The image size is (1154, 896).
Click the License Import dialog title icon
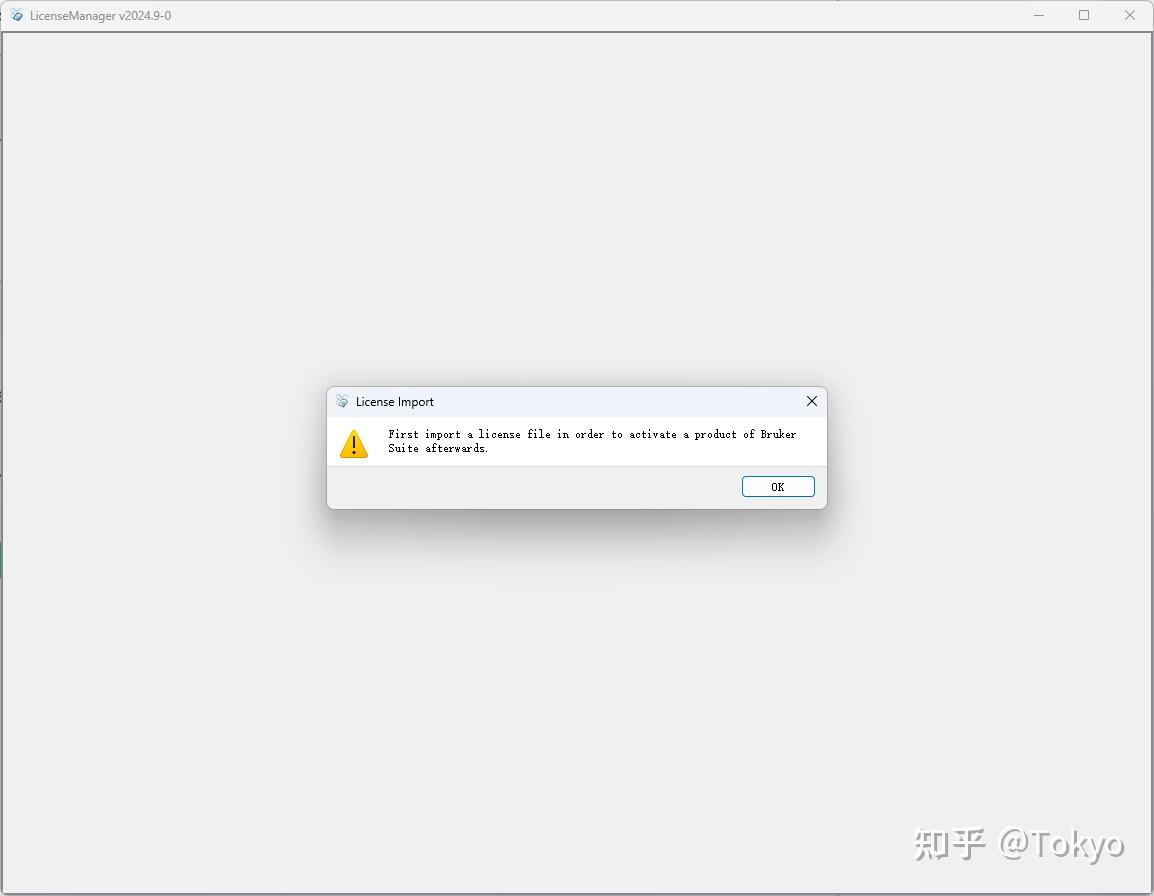point(342,401)
